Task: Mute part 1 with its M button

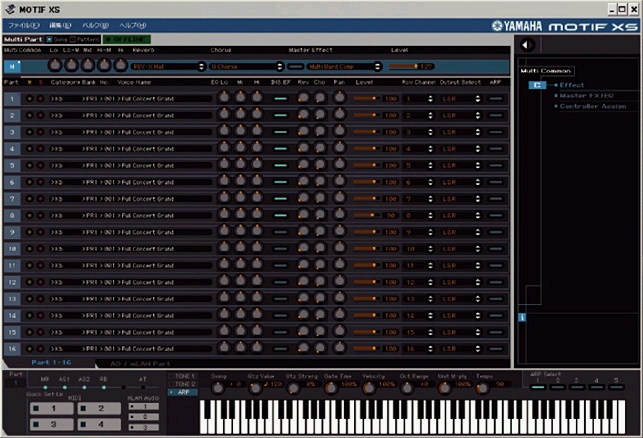Action: (30, 98)
